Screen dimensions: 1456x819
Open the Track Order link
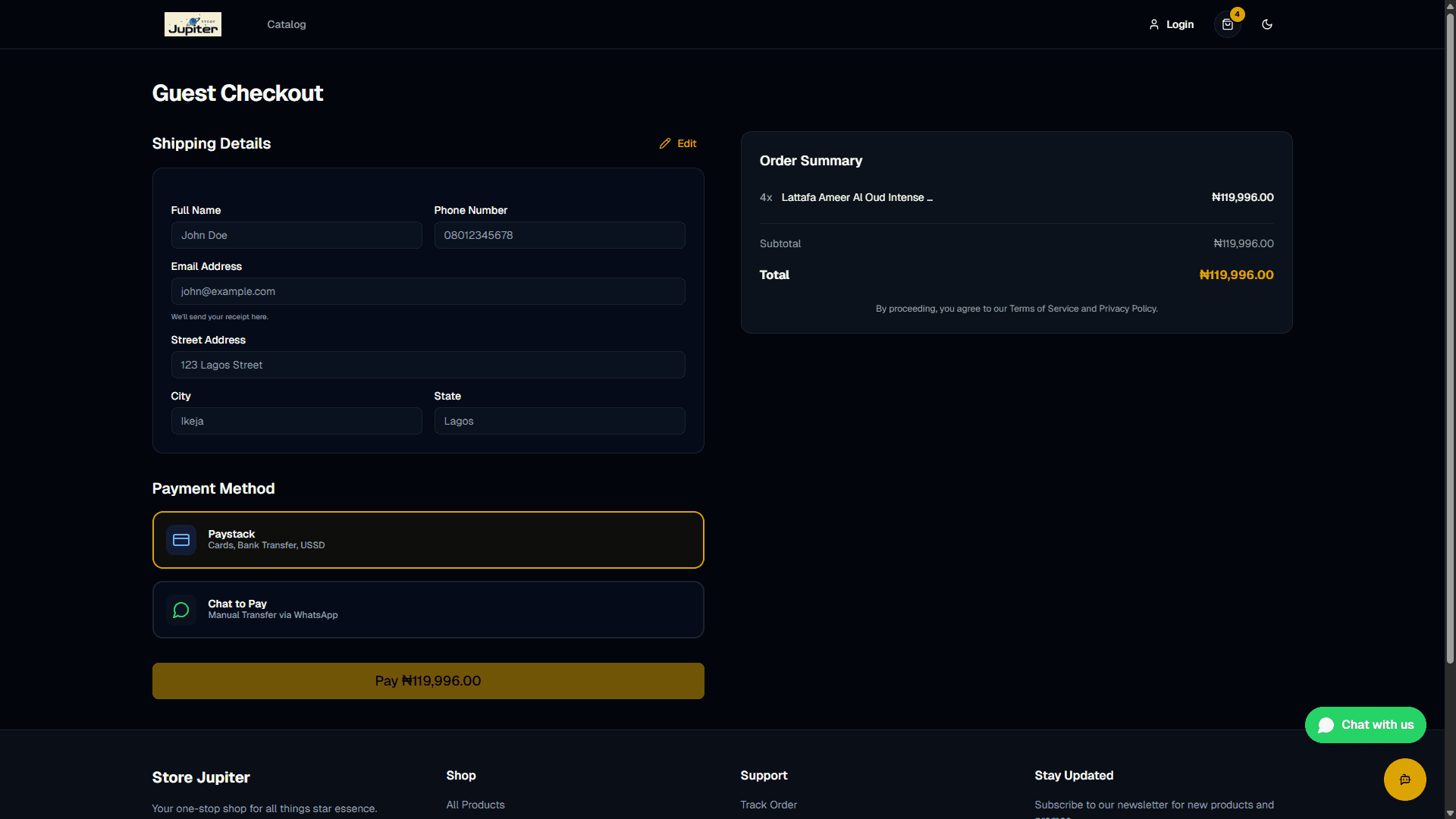tap(769, 805)
